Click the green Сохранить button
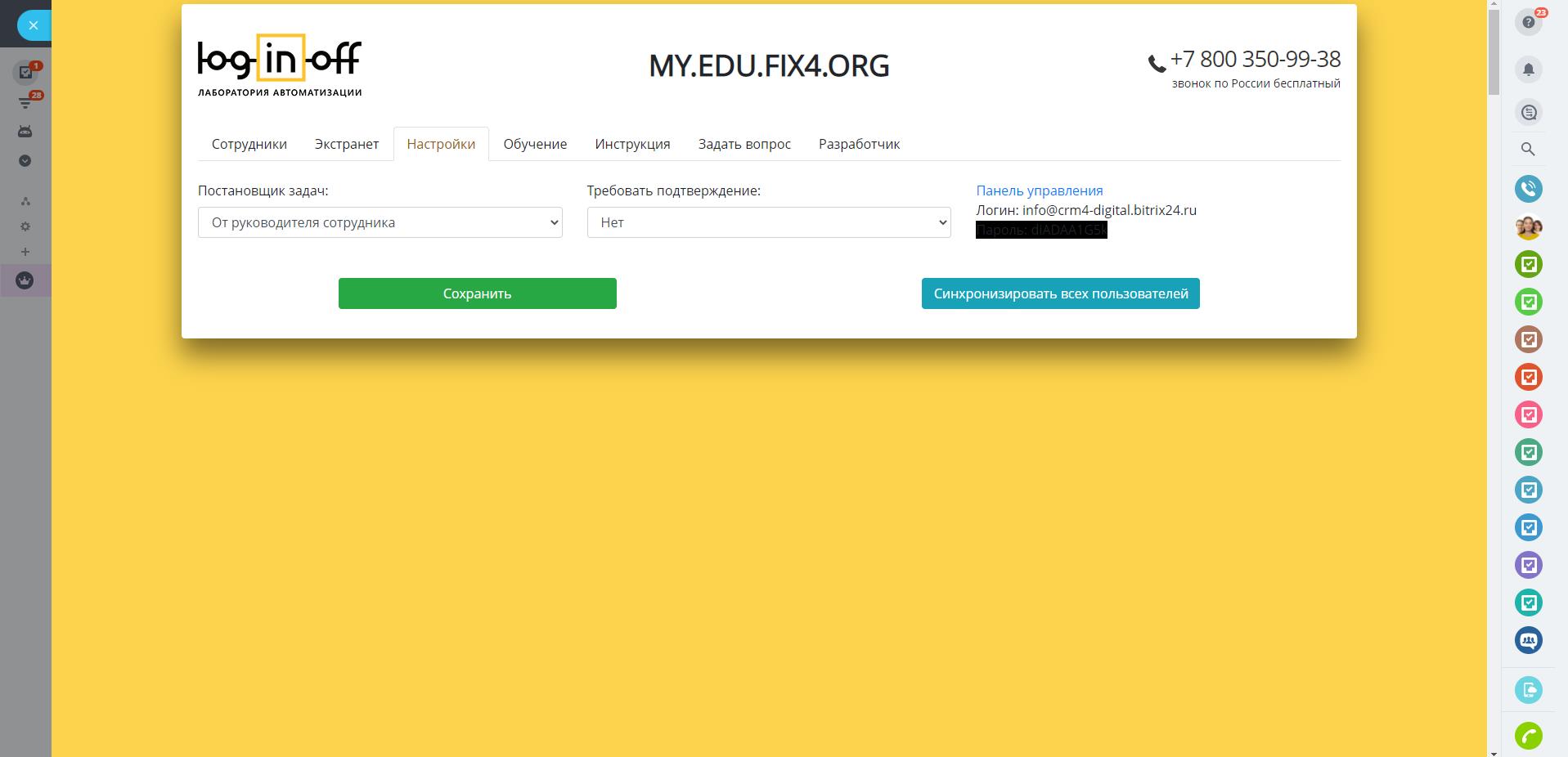 [478, 293]
